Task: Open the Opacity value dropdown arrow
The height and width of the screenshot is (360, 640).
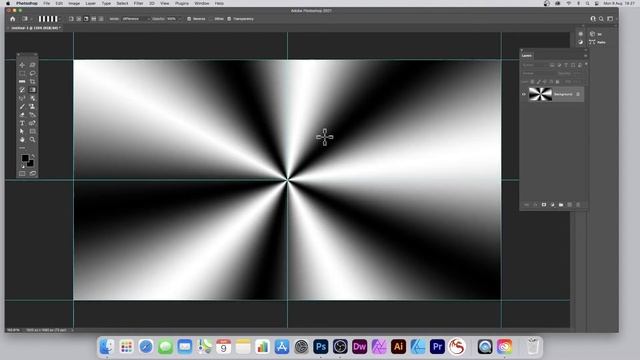Action: 180,19
